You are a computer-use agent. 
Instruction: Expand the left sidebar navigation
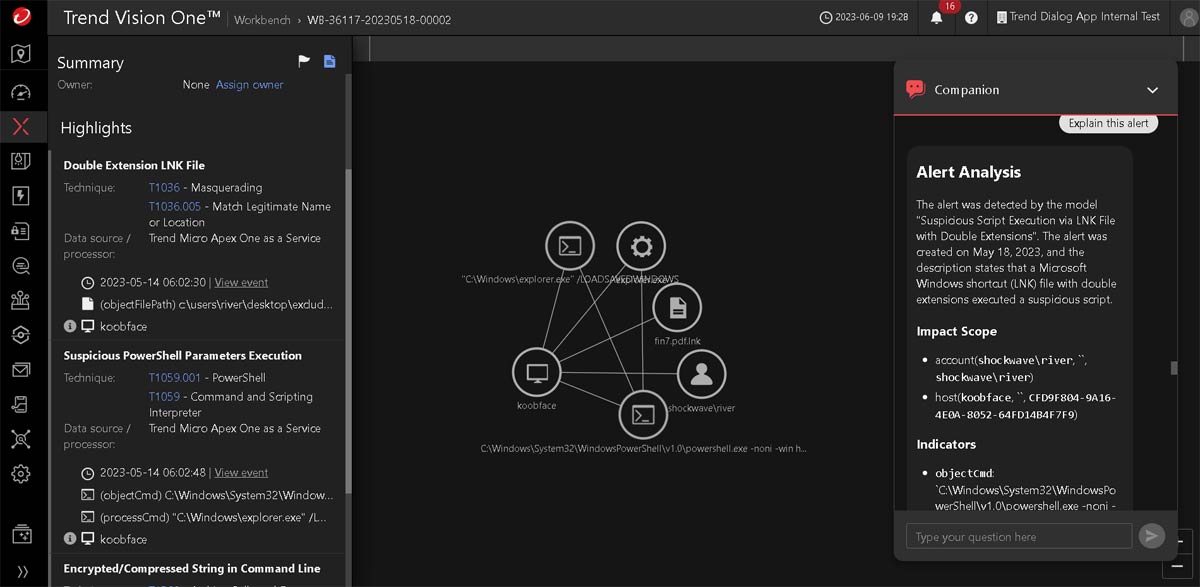(21, 571)
